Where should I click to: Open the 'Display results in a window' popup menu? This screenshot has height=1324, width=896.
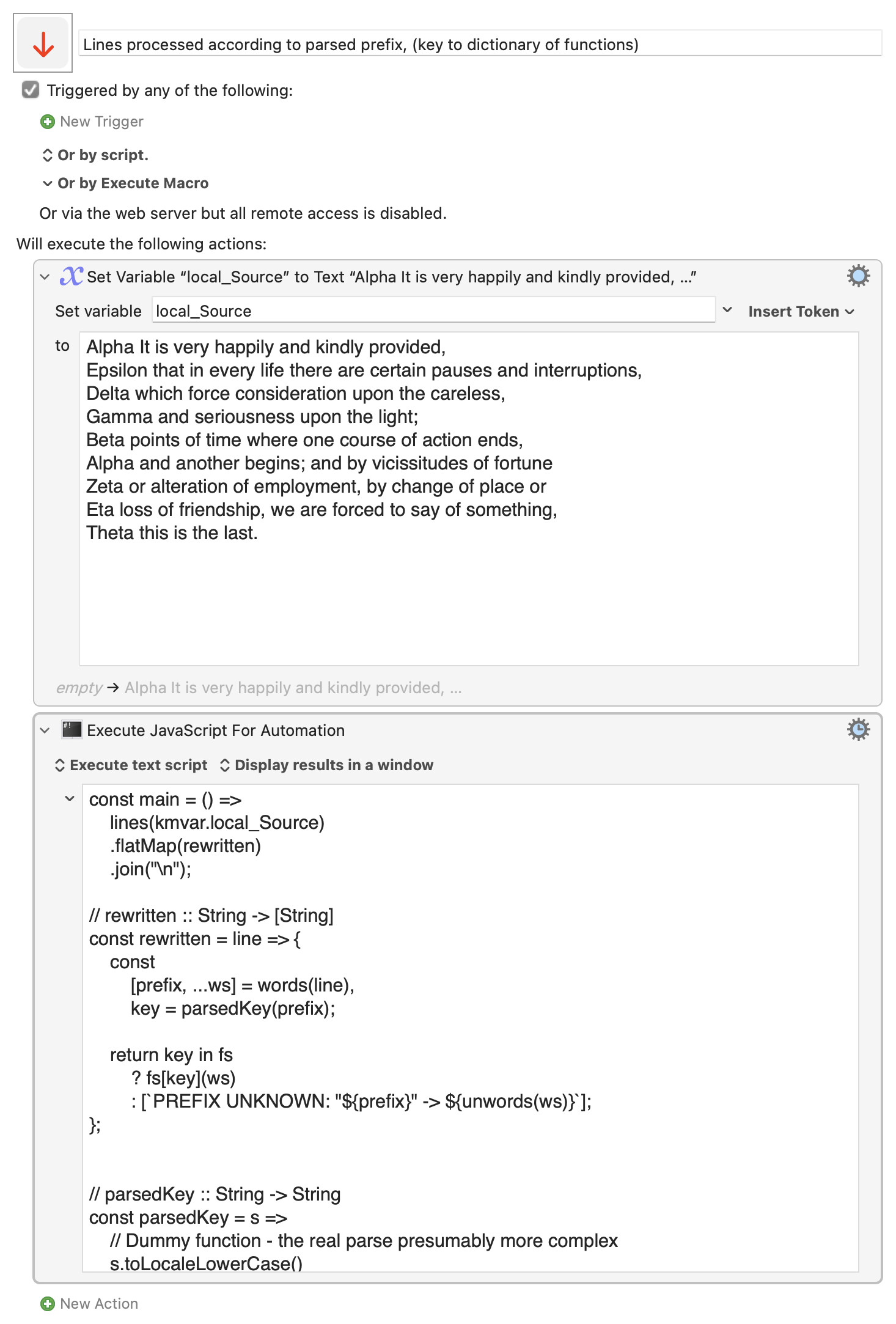326,765
